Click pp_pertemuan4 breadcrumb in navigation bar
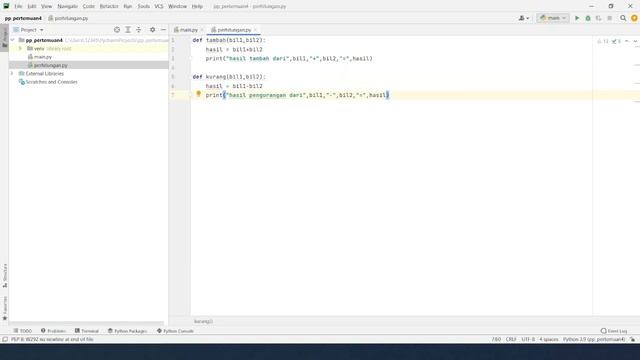640x360 pixels. (23, 18)
